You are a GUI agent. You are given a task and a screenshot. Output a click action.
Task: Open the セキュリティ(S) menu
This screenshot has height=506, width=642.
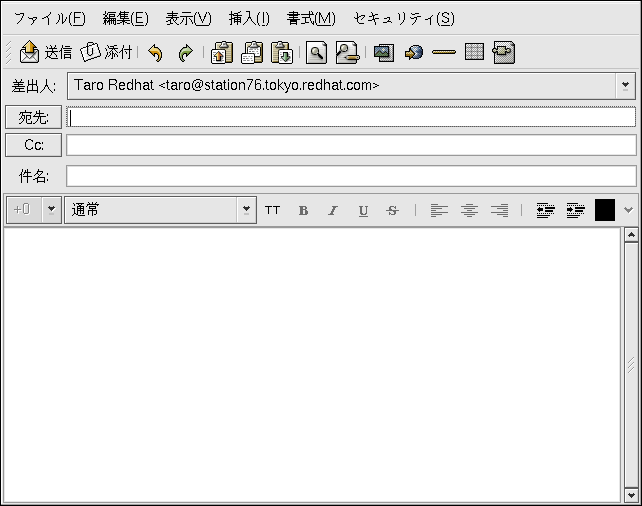click(x=403, y=18)
